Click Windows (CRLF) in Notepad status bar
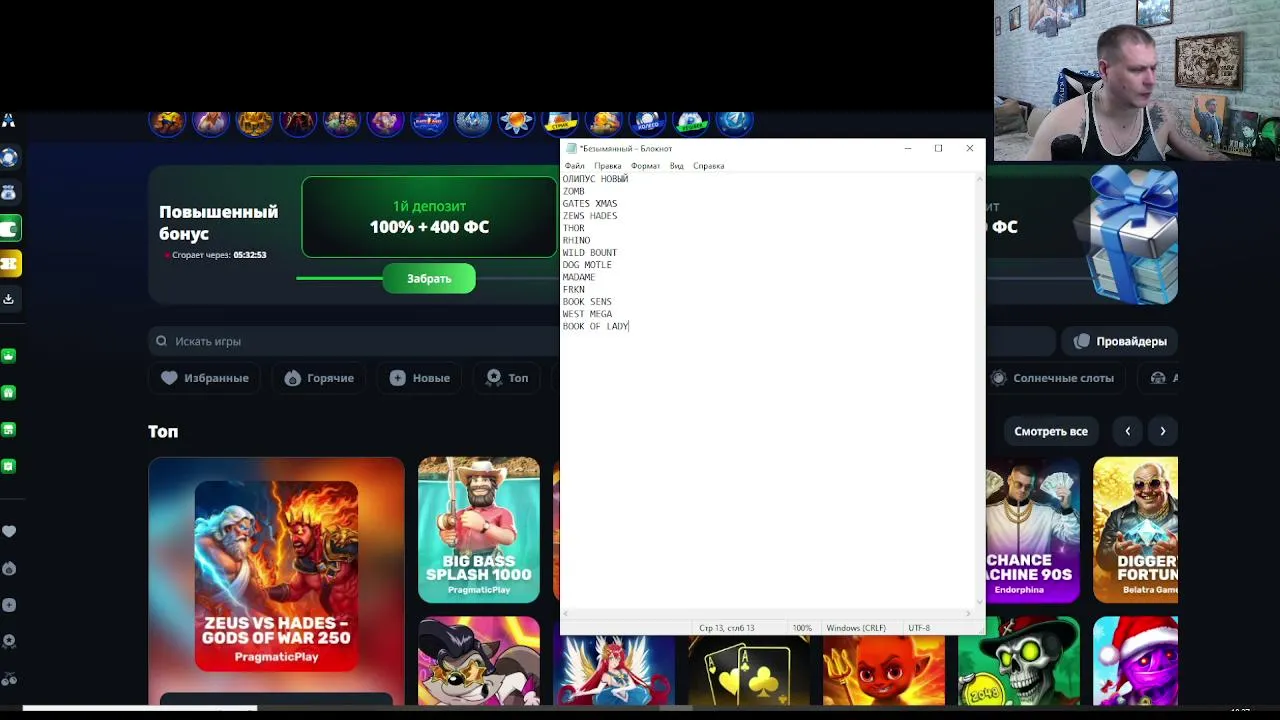Screen dimensions: 1280x720 856,628
